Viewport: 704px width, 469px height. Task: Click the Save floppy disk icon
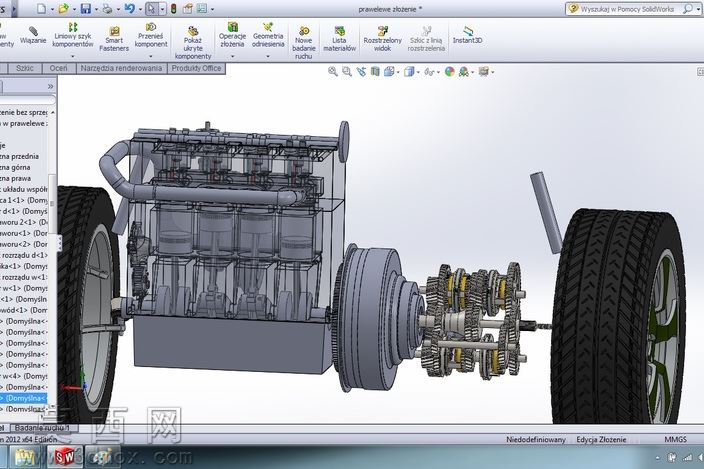pos(86,9)
